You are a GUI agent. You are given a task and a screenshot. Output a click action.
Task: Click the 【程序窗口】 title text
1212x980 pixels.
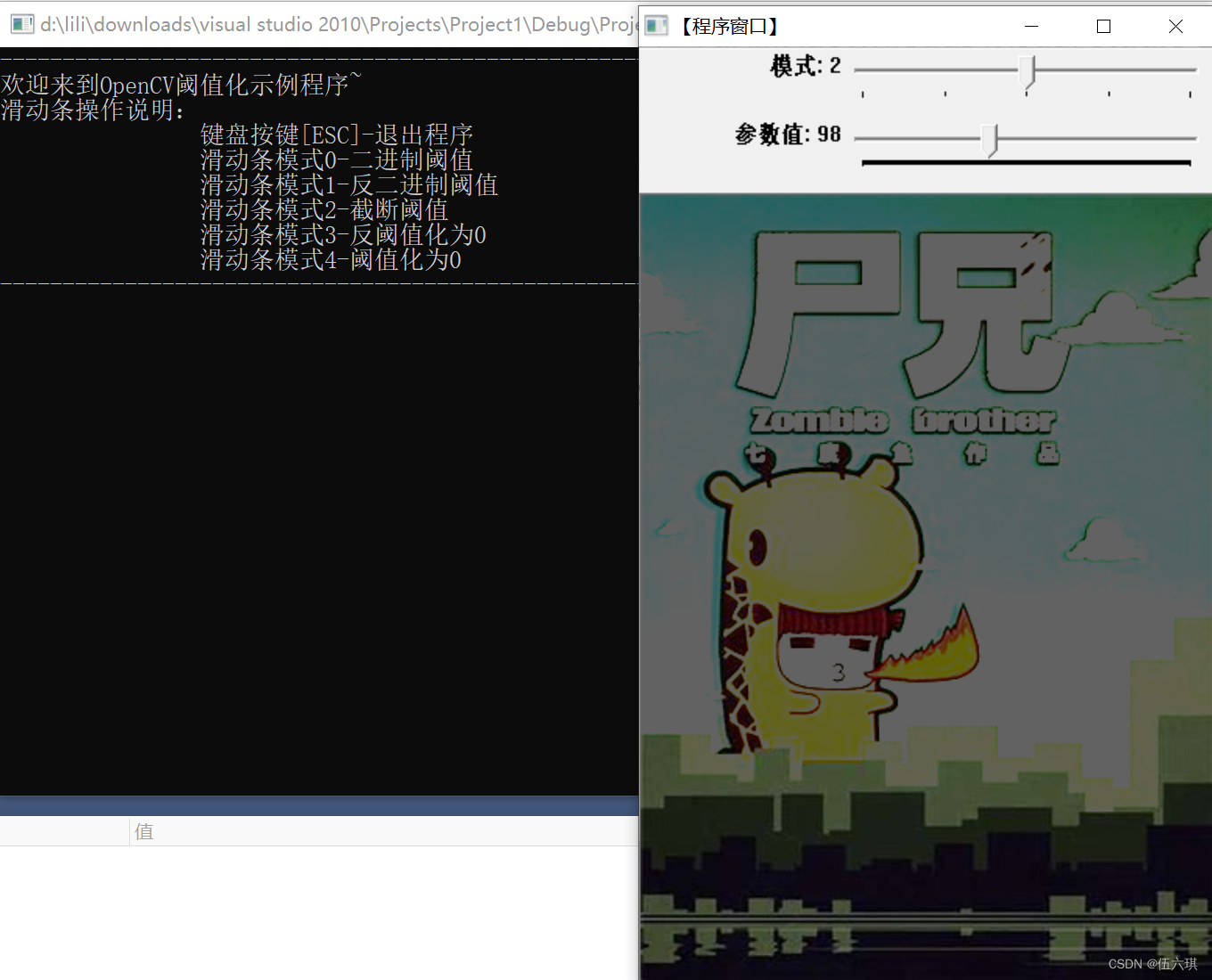(731, 27)
